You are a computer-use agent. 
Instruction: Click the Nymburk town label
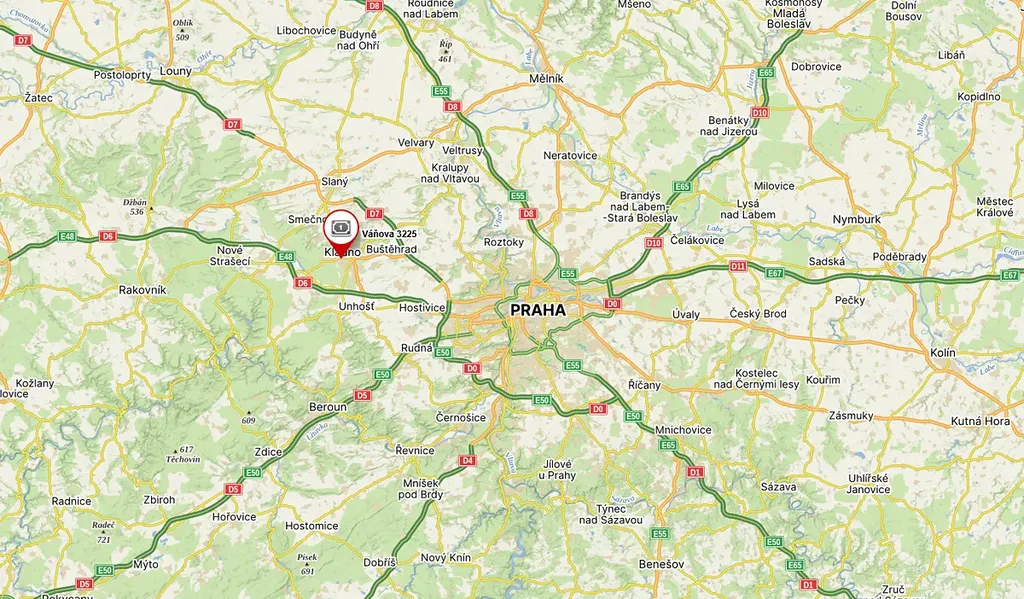tap(857, 220)
